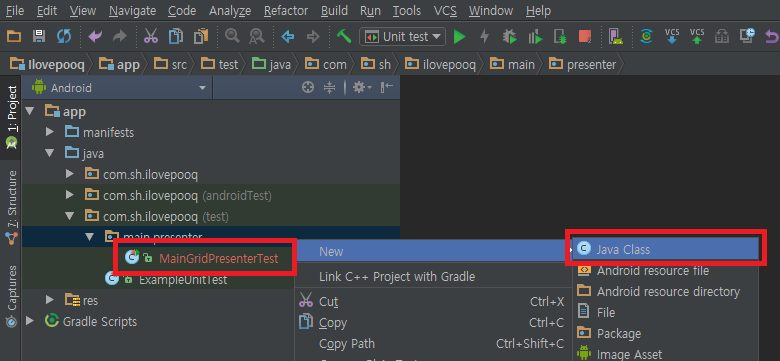The width and height of the screenshot is (780, 361).
Task: Click Collapse All icon in Project panel
Action: [329, 88]
